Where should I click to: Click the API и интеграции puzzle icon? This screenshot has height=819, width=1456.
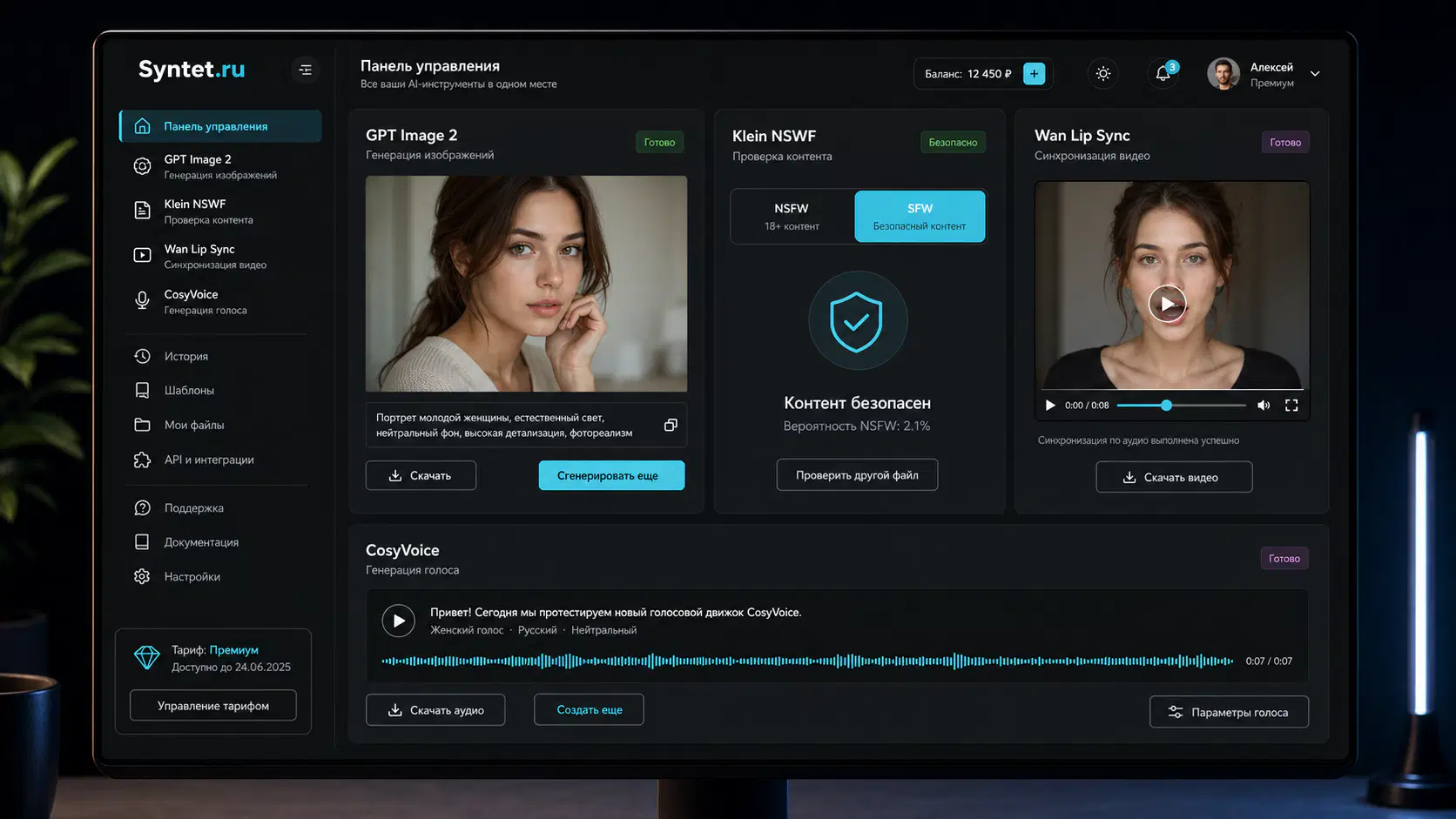(x=142, y=460)
